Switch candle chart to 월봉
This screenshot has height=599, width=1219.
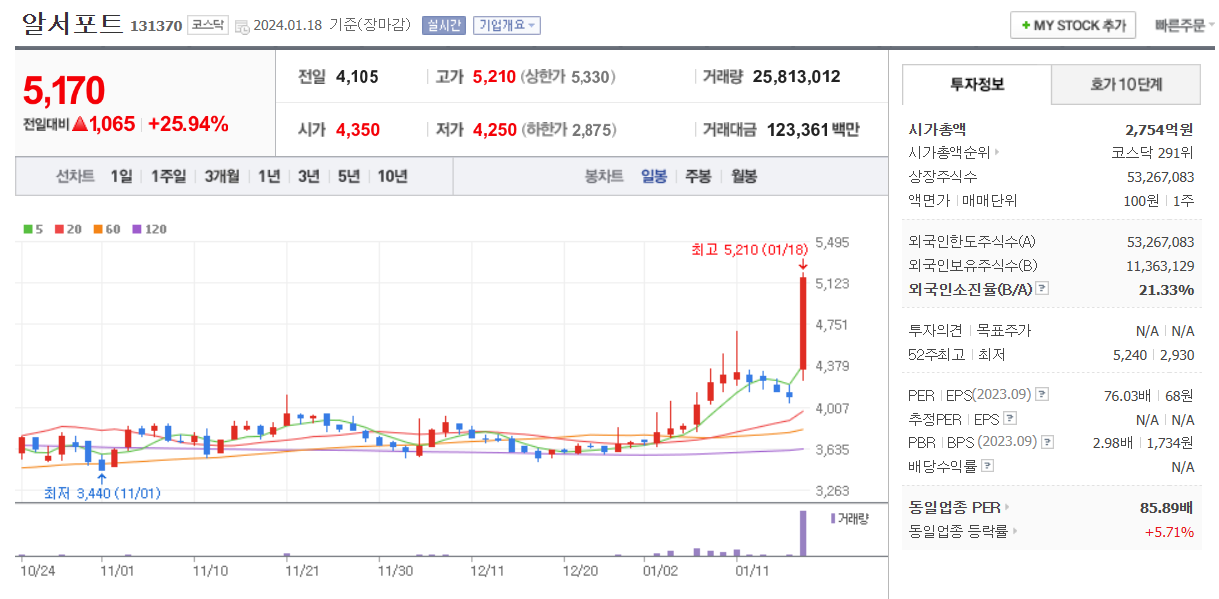(744, 176)
